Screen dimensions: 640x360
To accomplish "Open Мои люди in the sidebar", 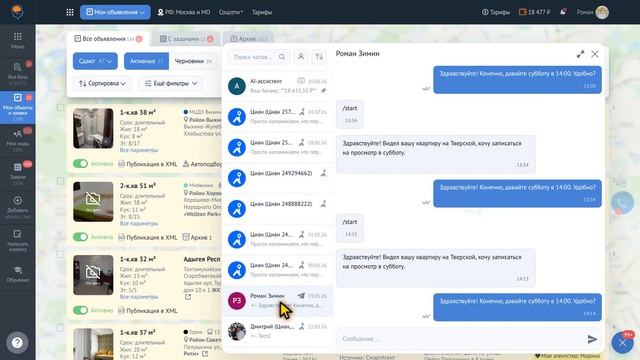I will click(18, 139).
